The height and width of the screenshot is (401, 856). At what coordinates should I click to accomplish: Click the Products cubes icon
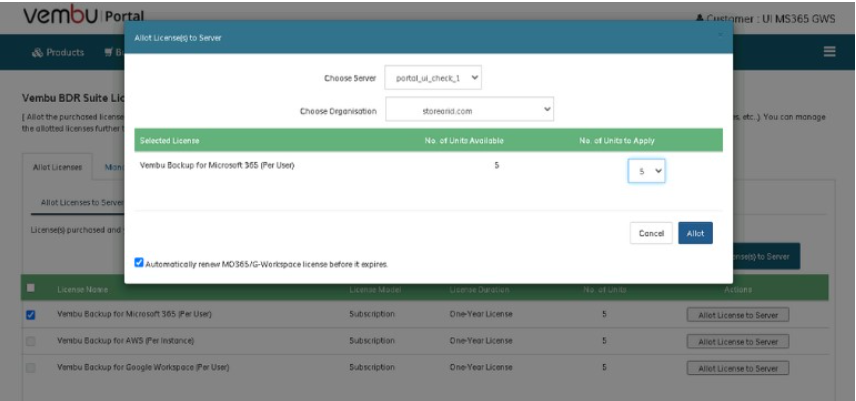click(37, 52)
